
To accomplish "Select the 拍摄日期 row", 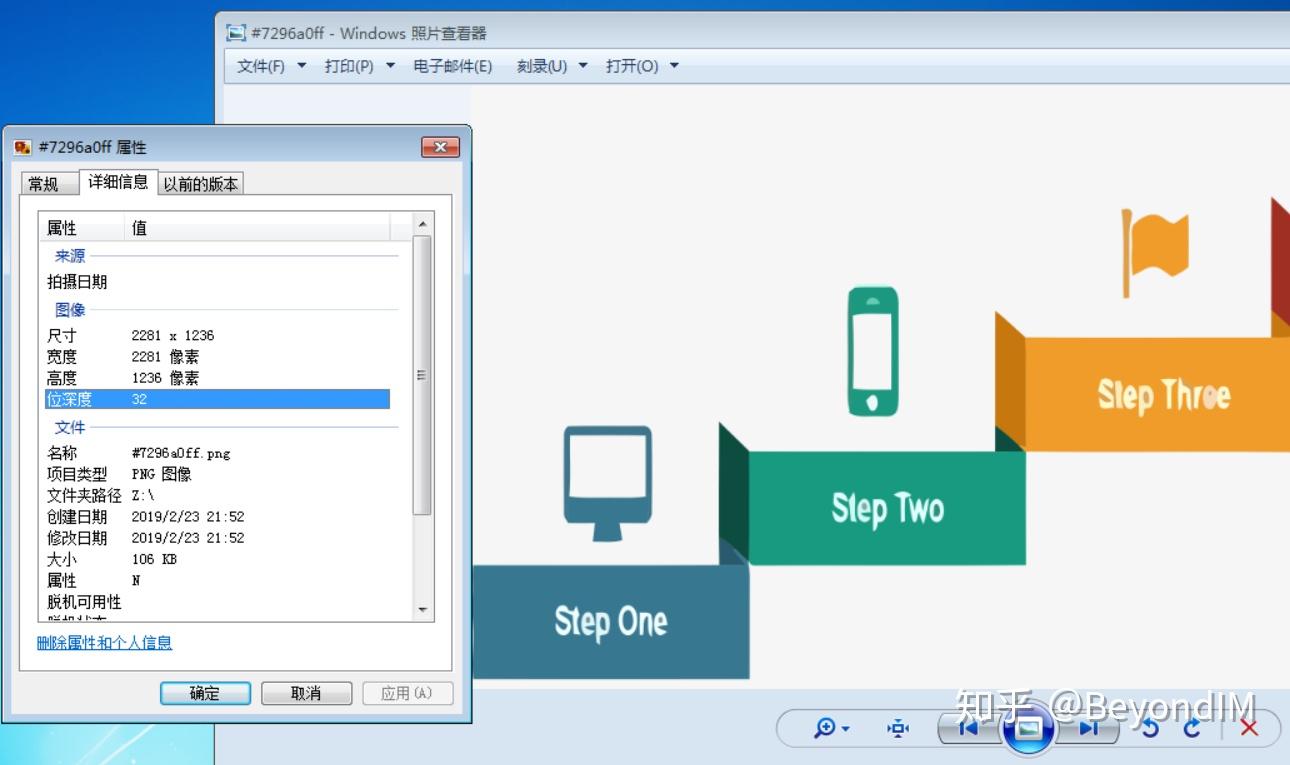I will pyautogui.click(x=217, y=282).
